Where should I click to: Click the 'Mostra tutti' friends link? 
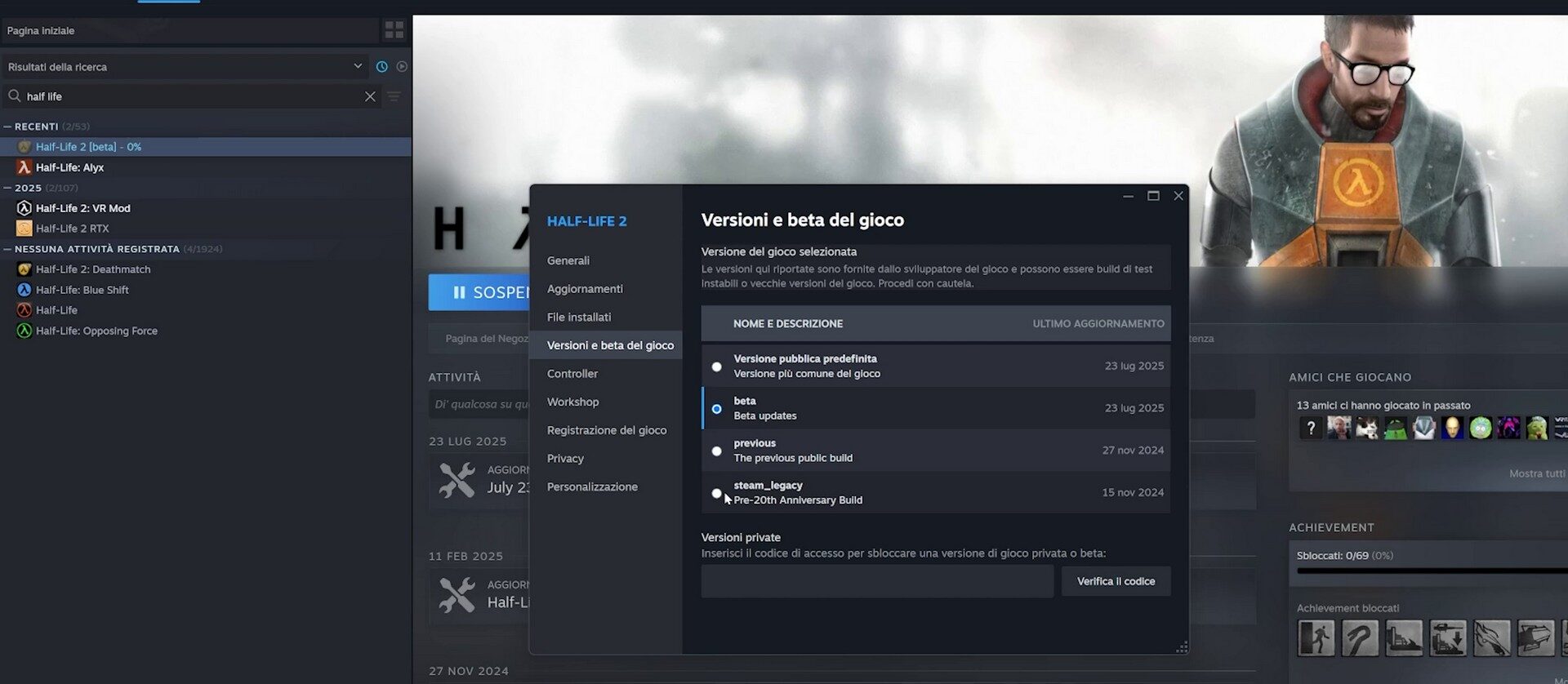click(1537, 473)
